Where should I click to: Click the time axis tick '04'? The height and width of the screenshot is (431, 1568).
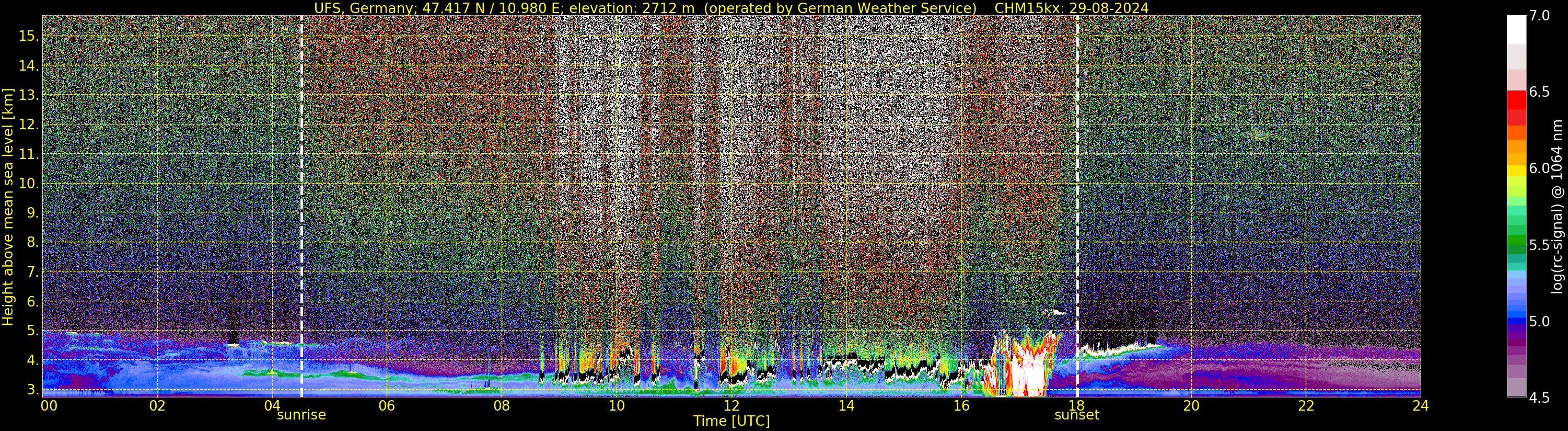[x=272, y=406]
